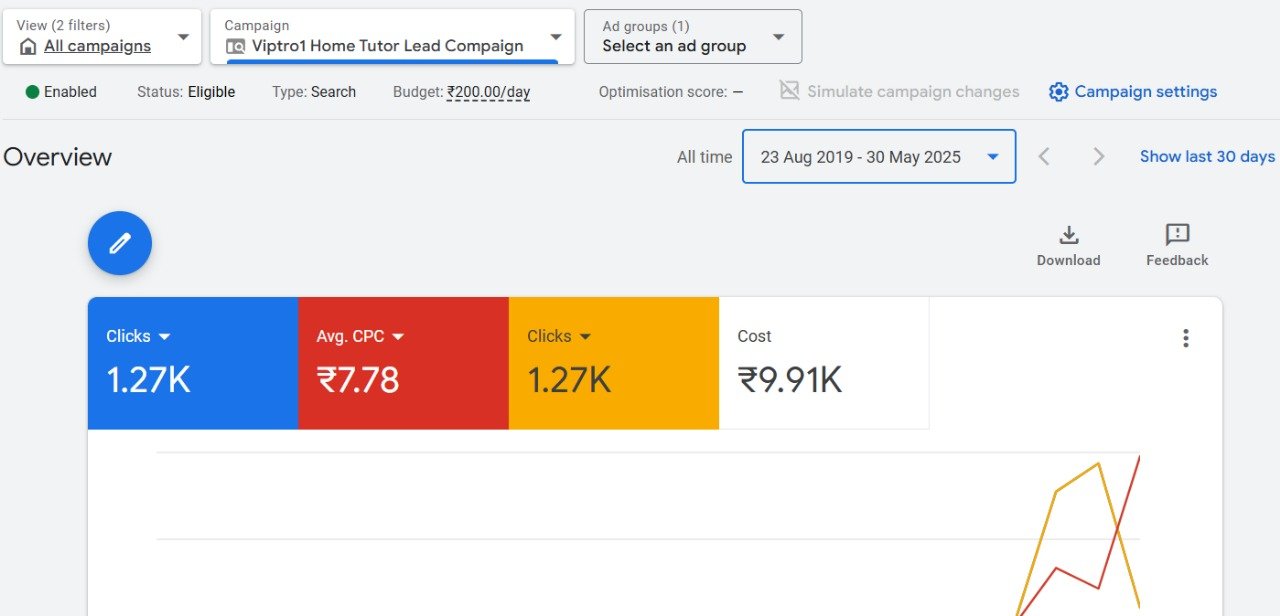Go to the next date range arrow
Screen dimensions: 1280x616
click(1098, 157)
